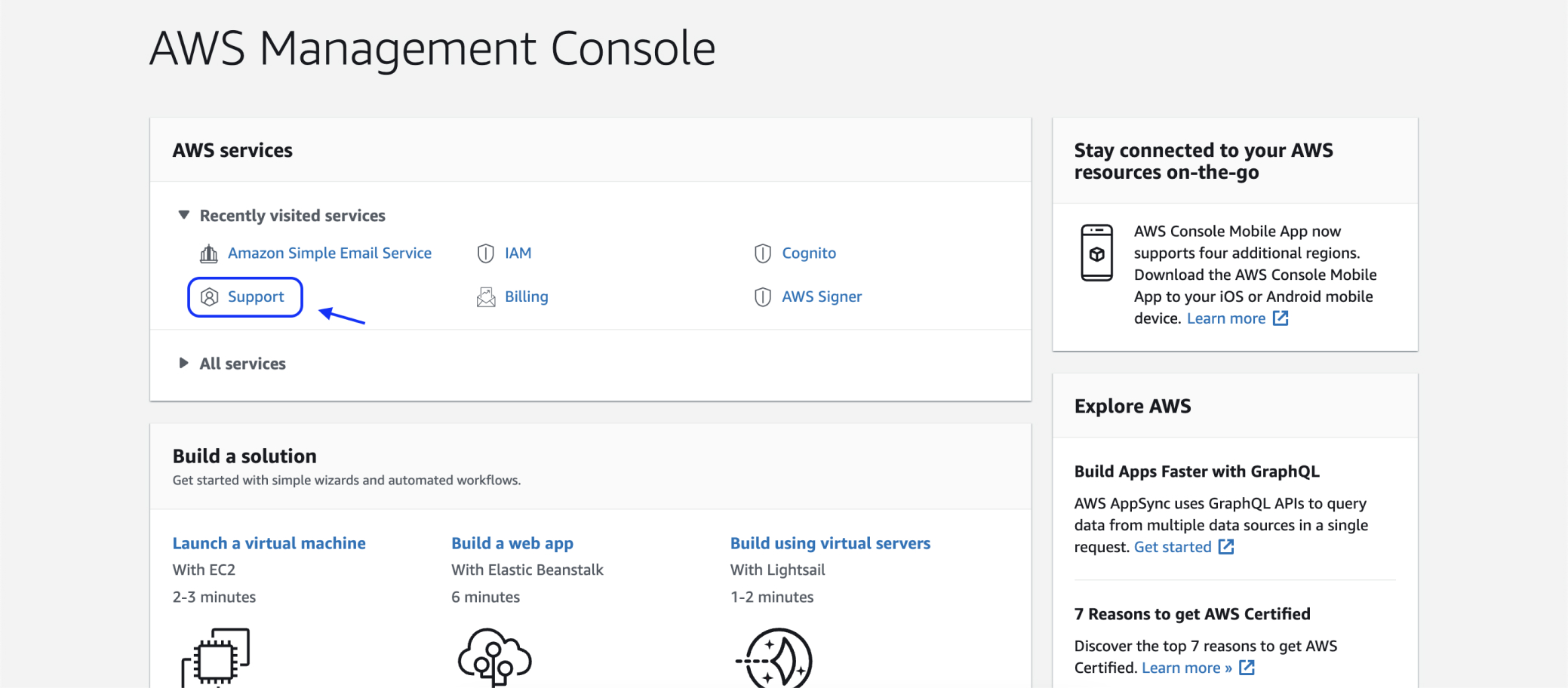This screenshot has width=1568, height=688.
Task: Click the Cognito shield icon
Action: pyautogui.click(x=762, y=253)
